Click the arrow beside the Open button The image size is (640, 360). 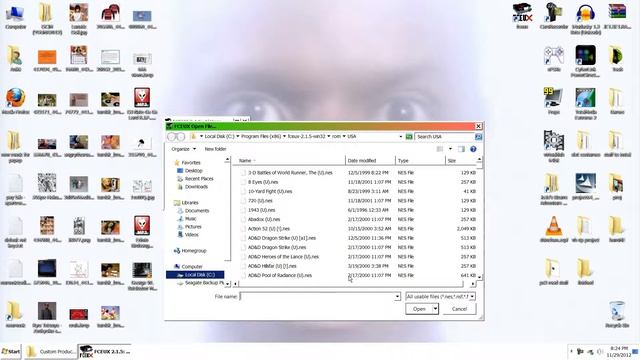pyautogui.click(x=436, y=309)
